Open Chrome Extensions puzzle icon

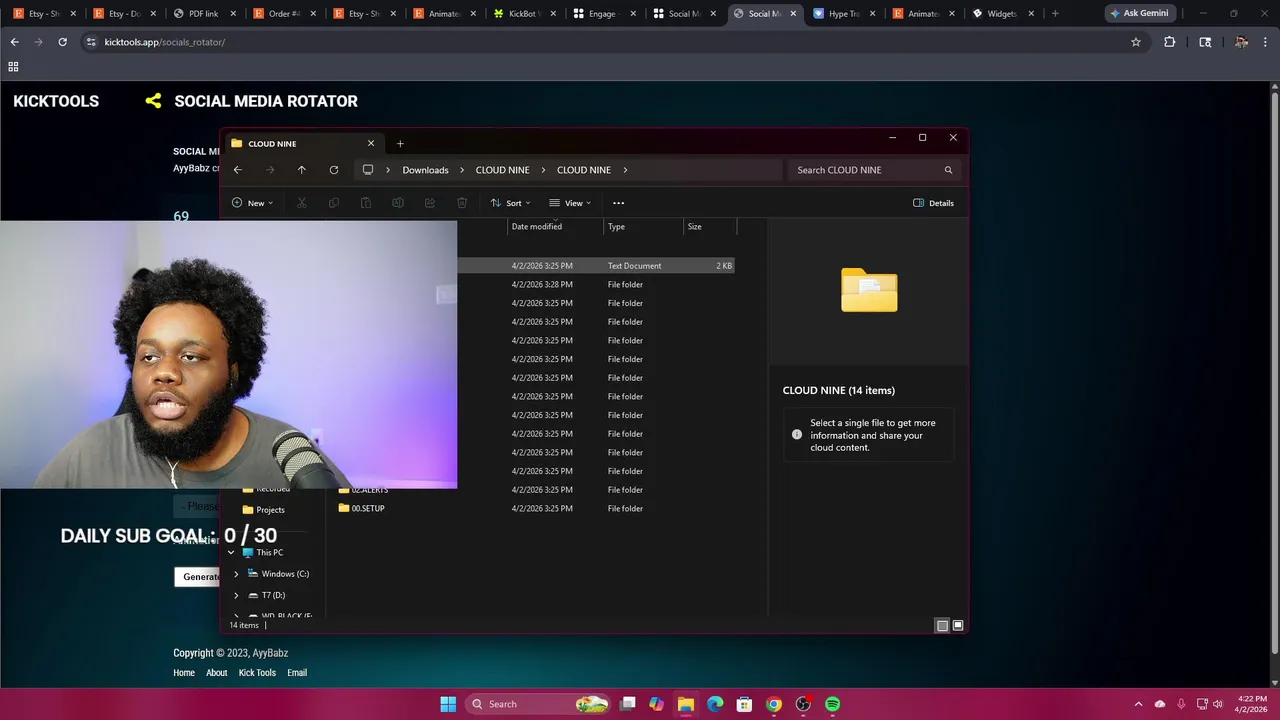coord(1169,42)
